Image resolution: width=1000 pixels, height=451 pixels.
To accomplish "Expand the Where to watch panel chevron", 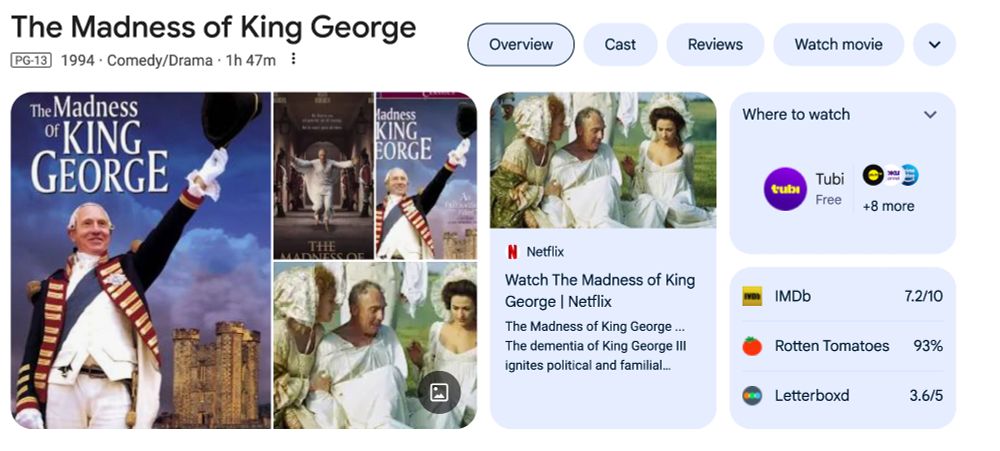I will click(930, 115).
